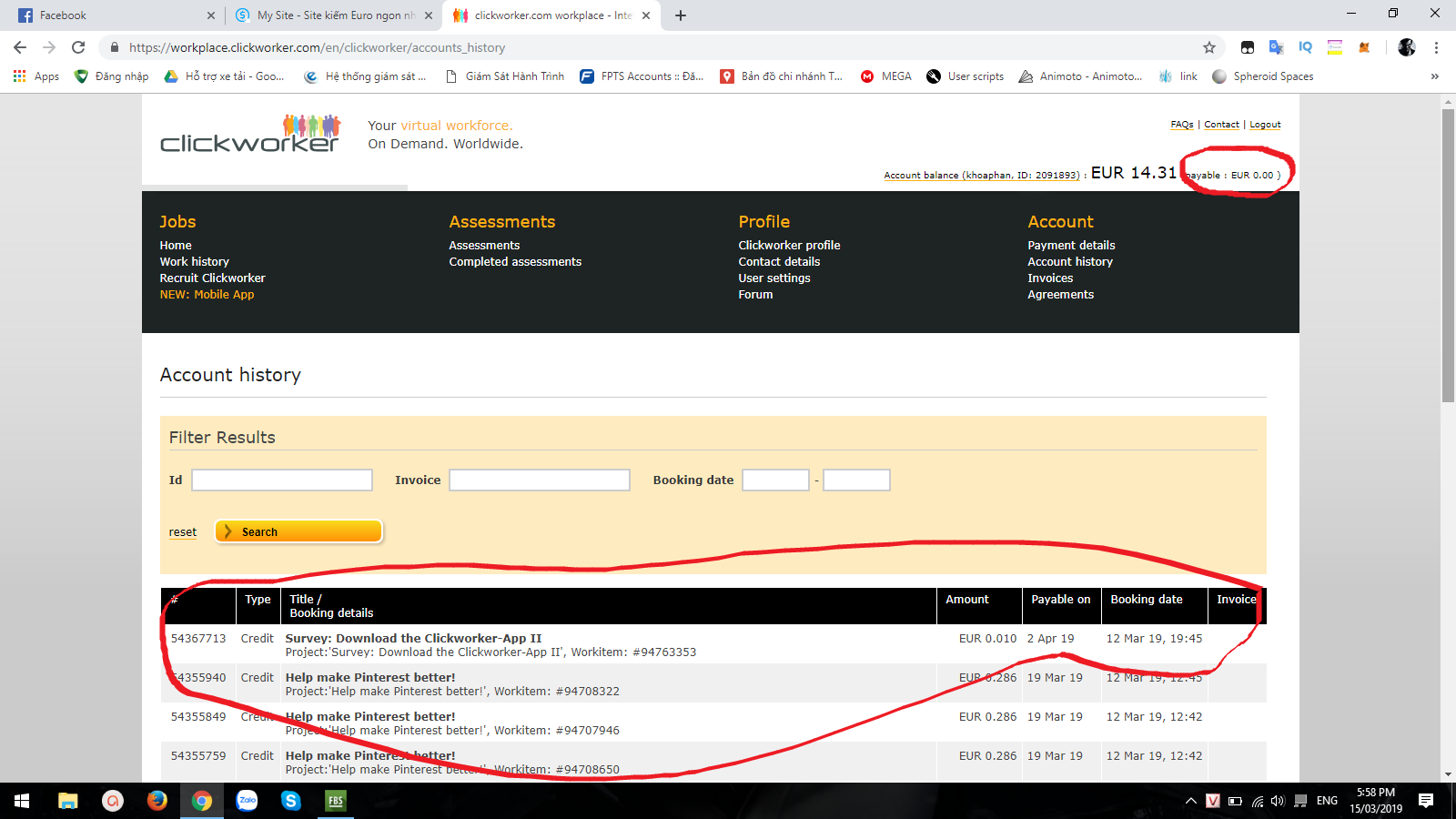Open the Apps bookmarks shortcut
Image resolution: width=1456 pixels, height=819 pixels.
(x=36, y=76)
